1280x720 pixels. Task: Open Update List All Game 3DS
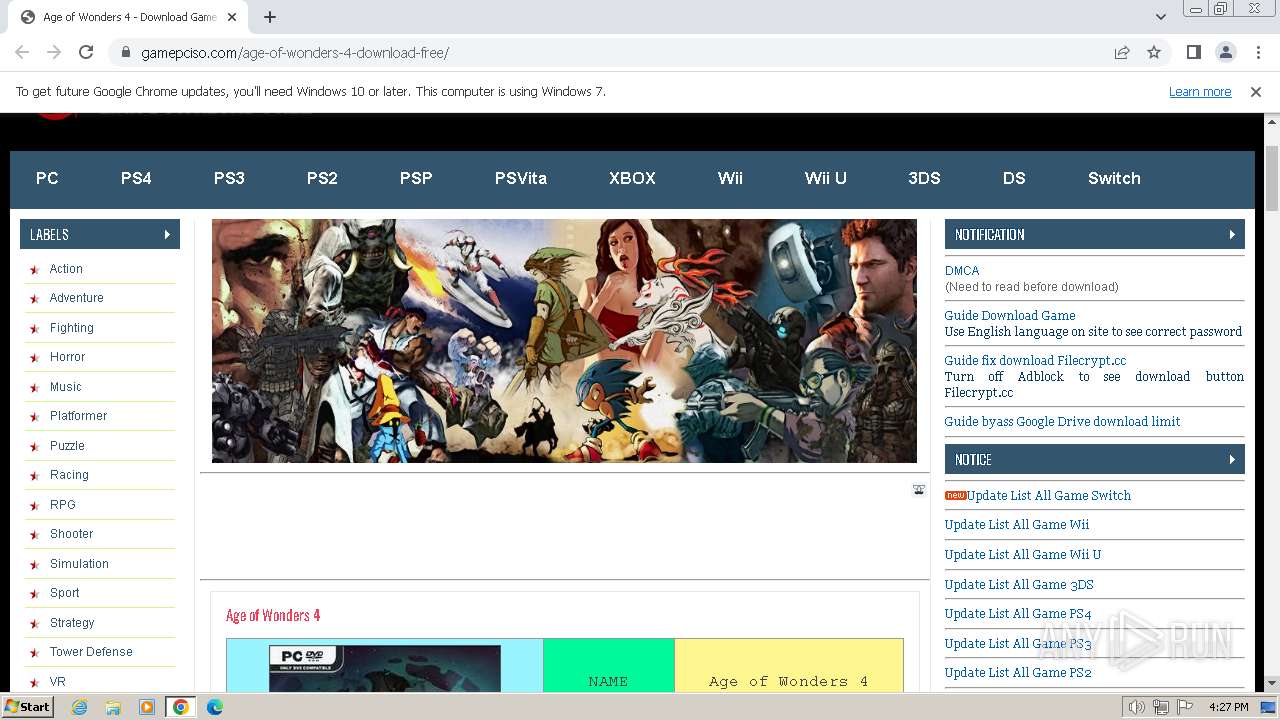1019,584
